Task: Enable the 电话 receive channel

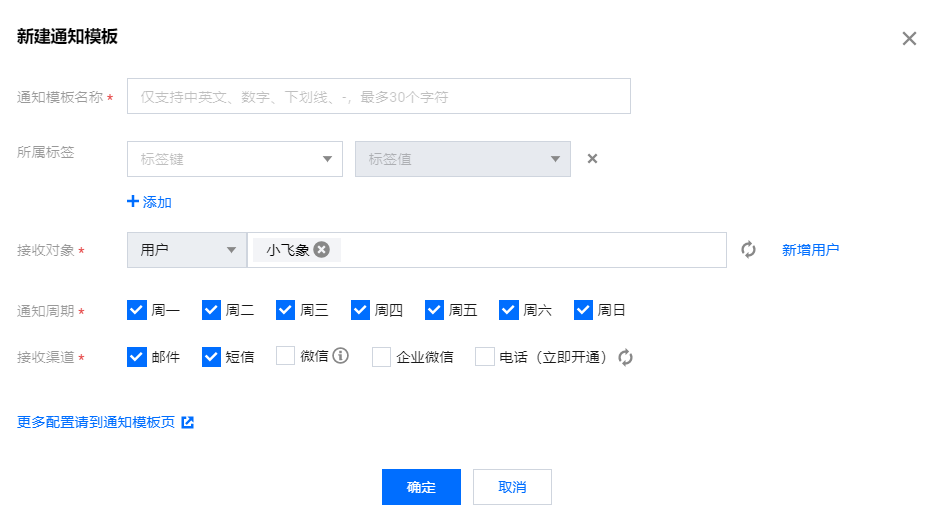Action: (x=484, y=357)
